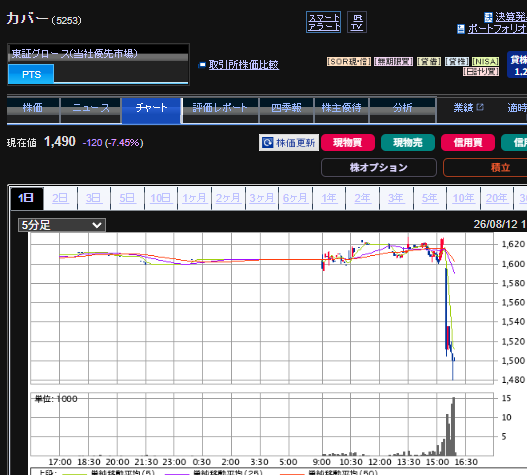Select the 10日 chart period

[161, 198]
